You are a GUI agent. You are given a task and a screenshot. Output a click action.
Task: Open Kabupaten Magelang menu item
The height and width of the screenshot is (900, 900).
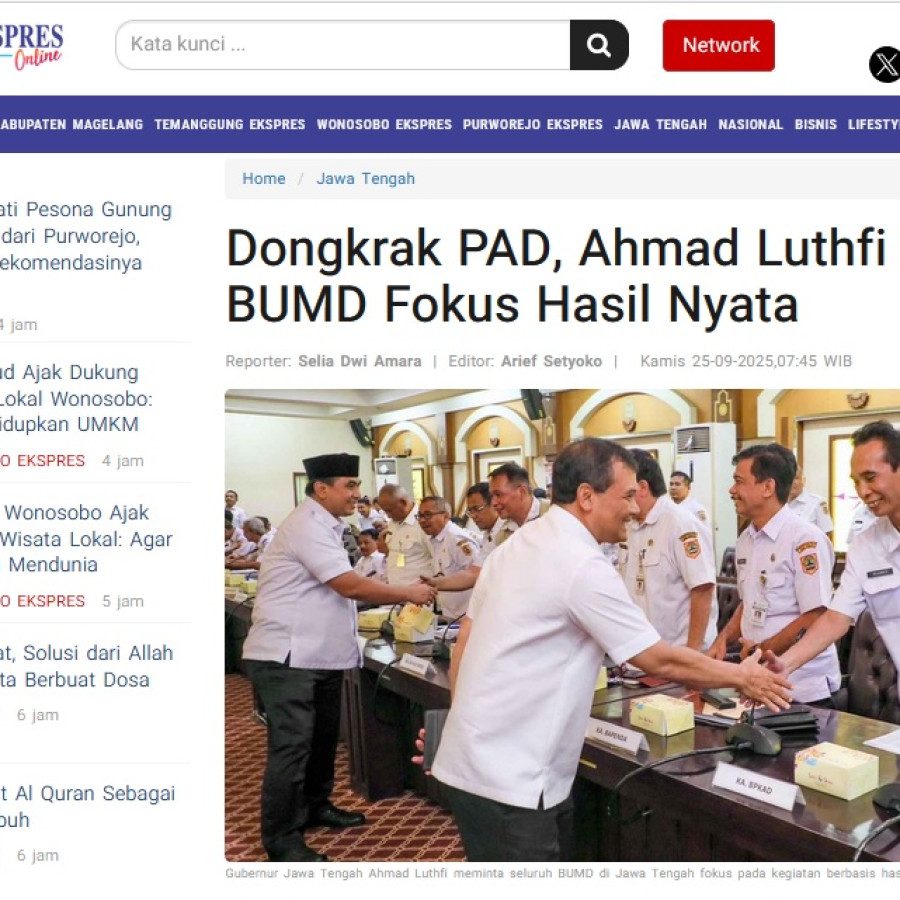71,125
